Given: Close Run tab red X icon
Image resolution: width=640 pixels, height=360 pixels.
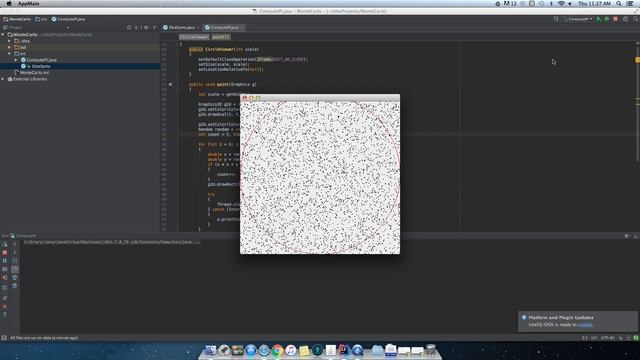Looking at the screenshot, I should coord(5,307).
